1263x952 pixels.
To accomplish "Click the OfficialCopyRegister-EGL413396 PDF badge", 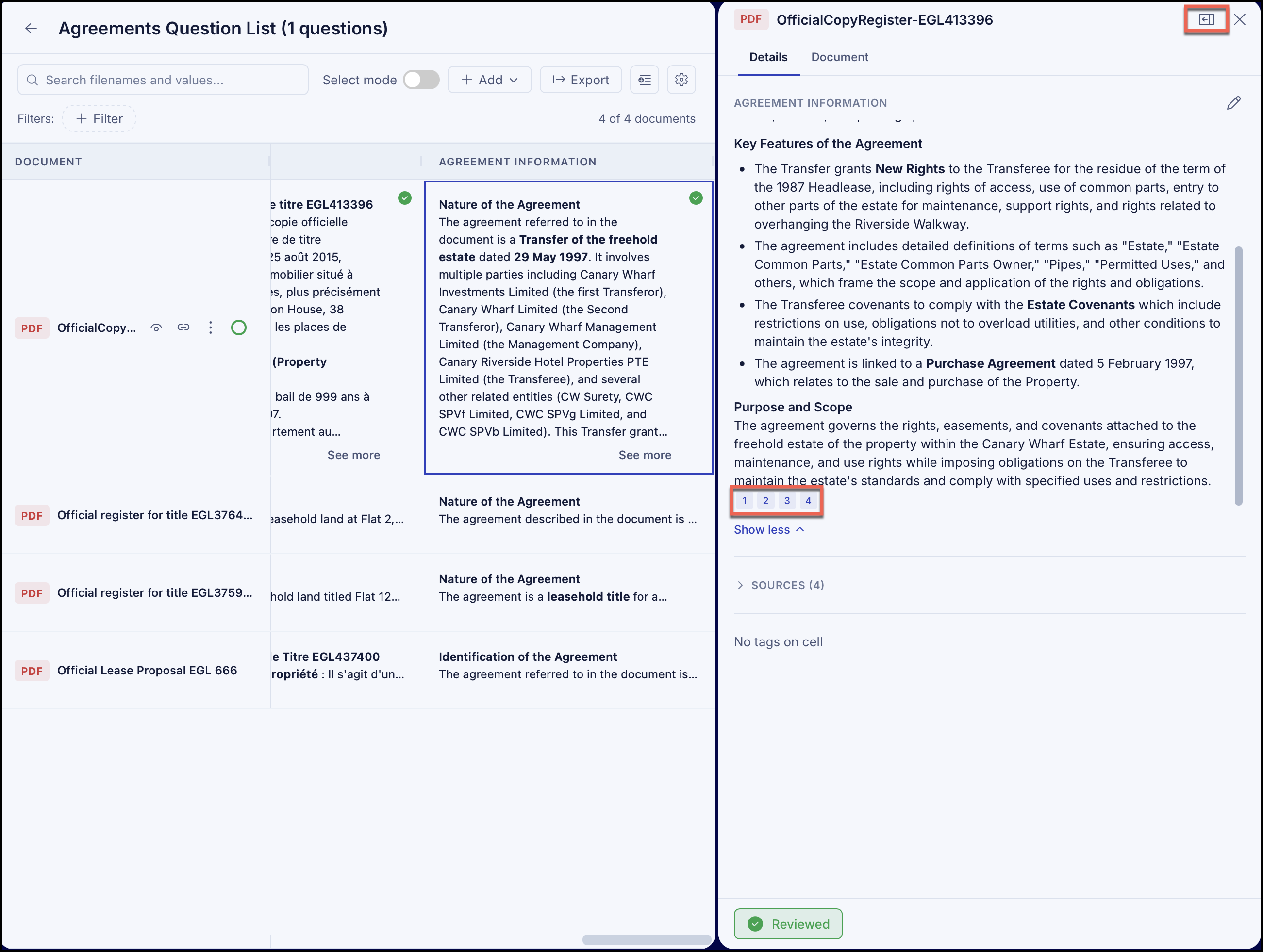I will pos(751,19).
